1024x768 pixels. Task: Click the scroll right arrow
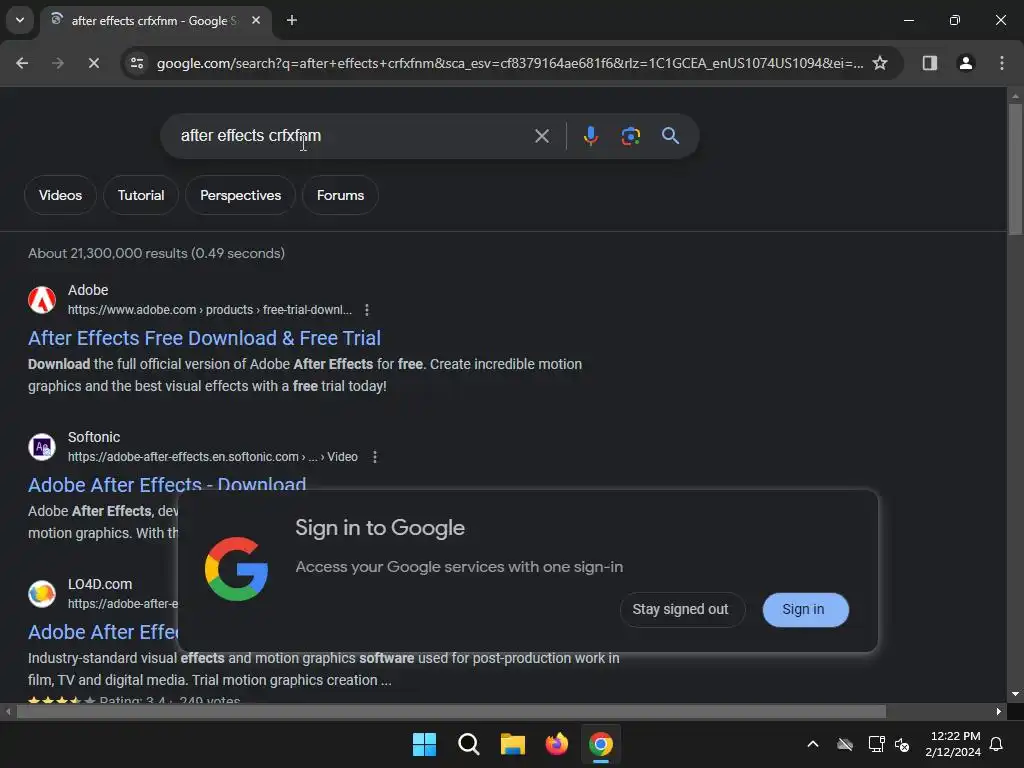[x=999, y=711]
